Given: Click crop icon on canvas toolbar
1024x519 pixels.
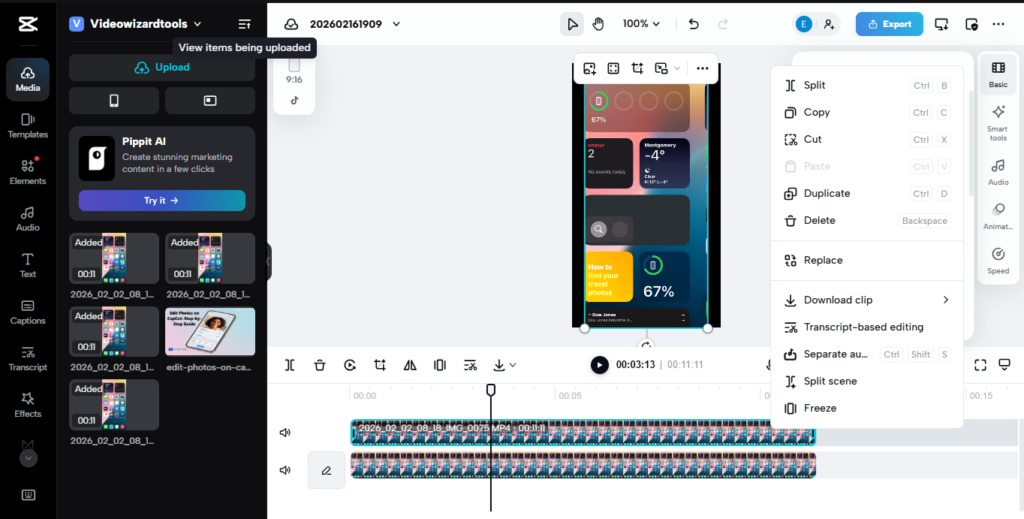Looking at the screenshot, I should point(637,68).
